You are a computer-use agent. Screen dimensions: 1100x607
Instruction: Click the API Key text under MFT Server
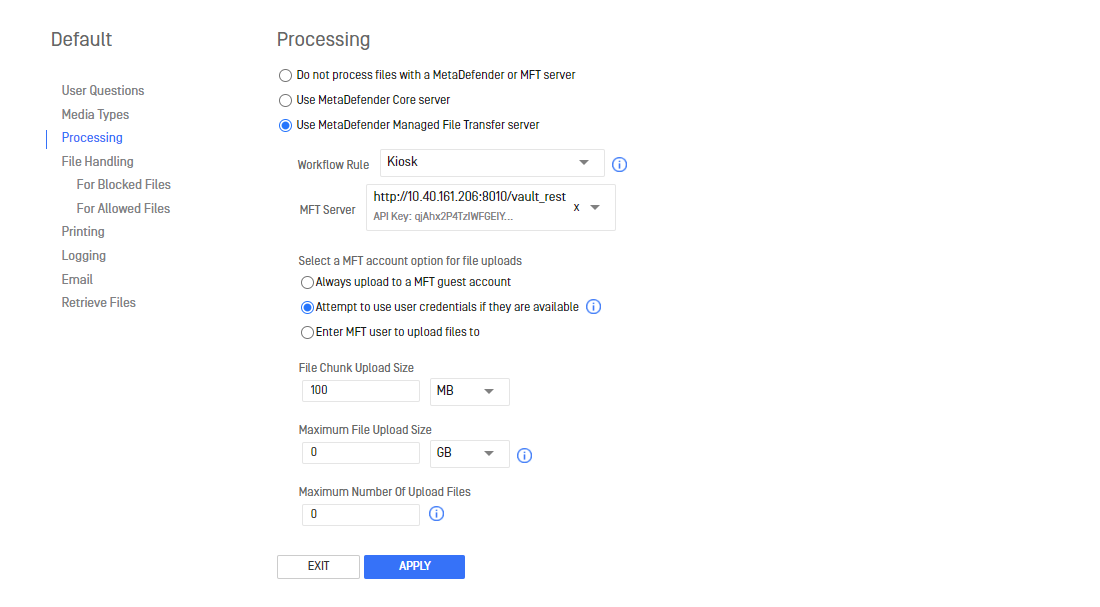pos(443,216)
